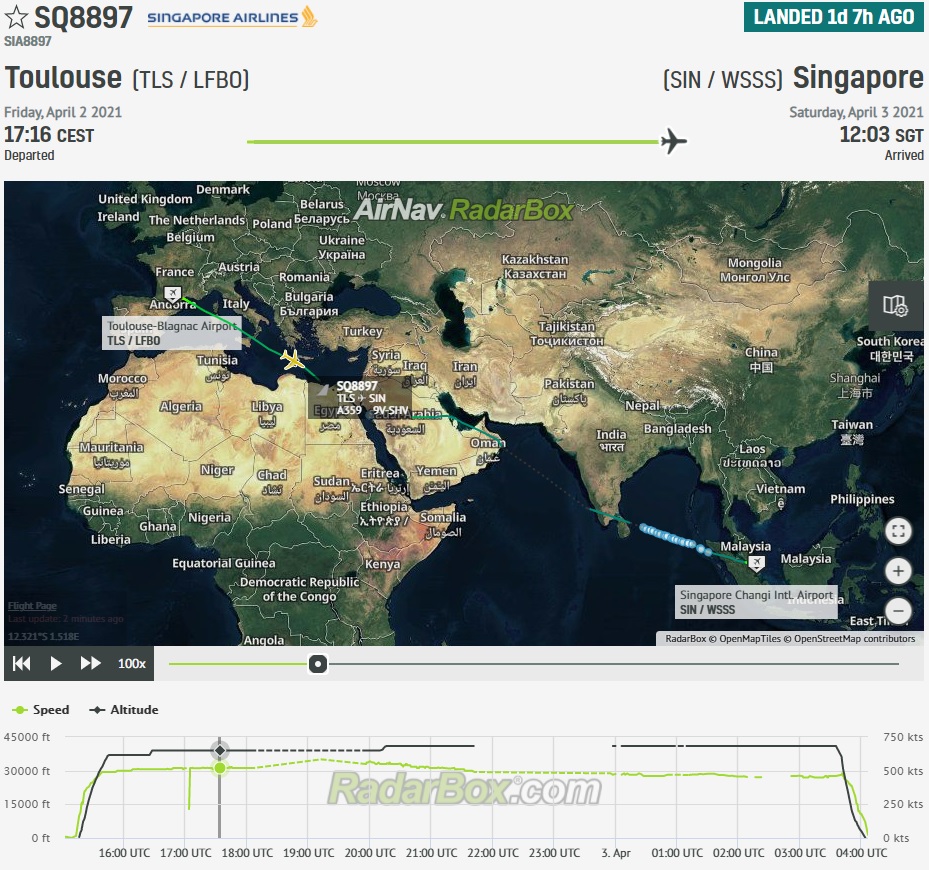
Task: Click the 3. Apr chart axis label
Action: [616, 853]
